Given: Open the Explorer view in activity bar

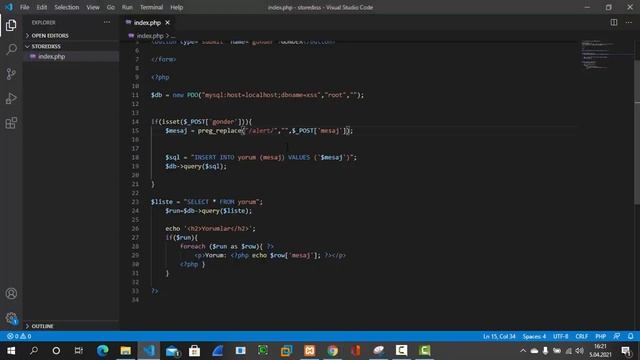Looking at the screenshot, I should coord(11,25).
